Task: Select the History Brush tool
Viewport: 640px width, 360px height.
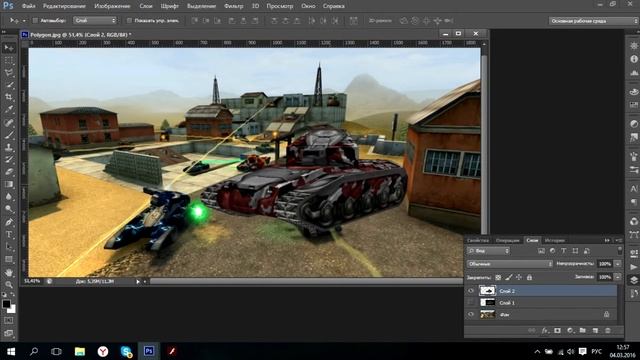Action: click(9, 160)
